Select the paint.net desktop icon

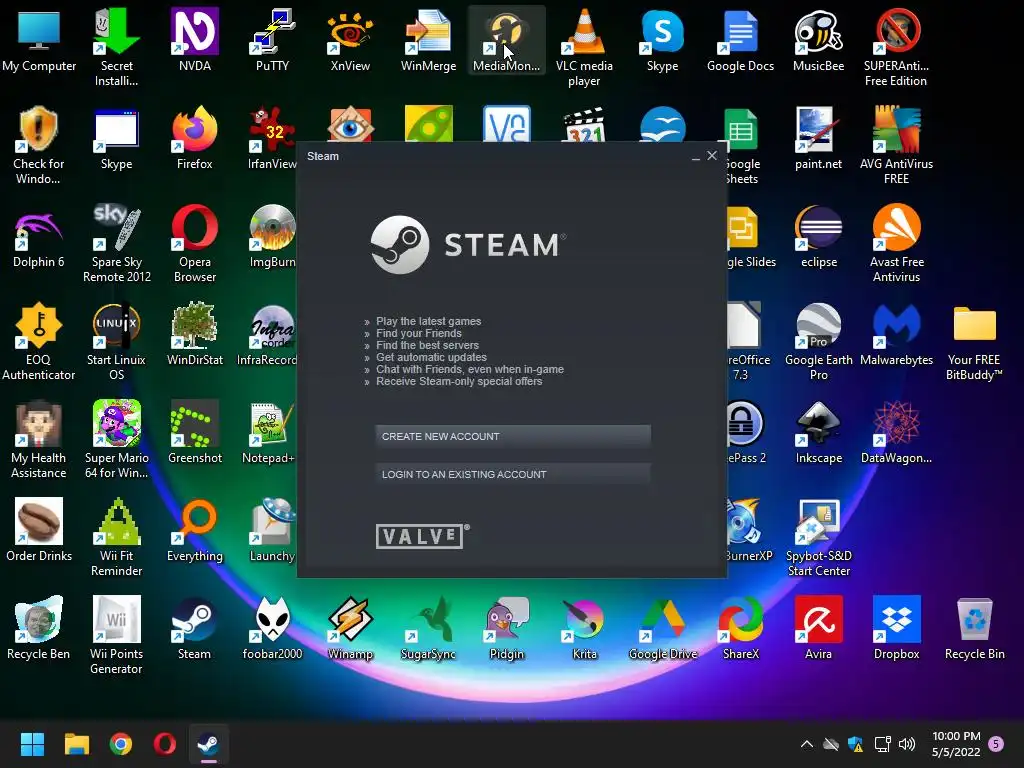pos(818,138)
